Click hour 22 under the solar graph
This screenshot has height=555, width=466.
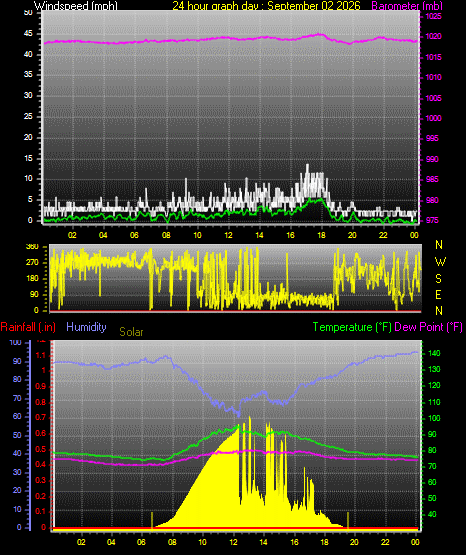385,542
